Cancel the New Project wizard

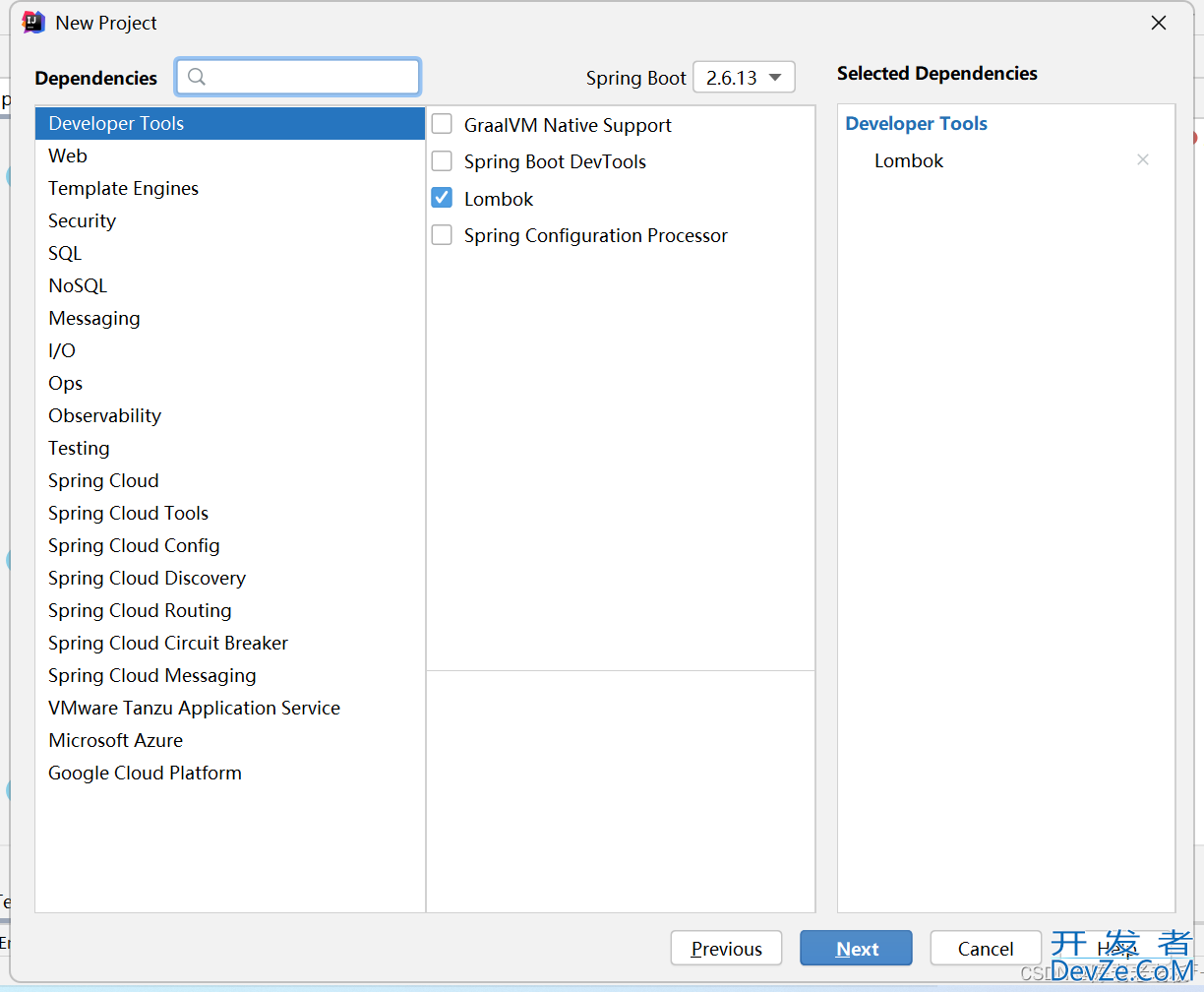[x=986, y=949]
